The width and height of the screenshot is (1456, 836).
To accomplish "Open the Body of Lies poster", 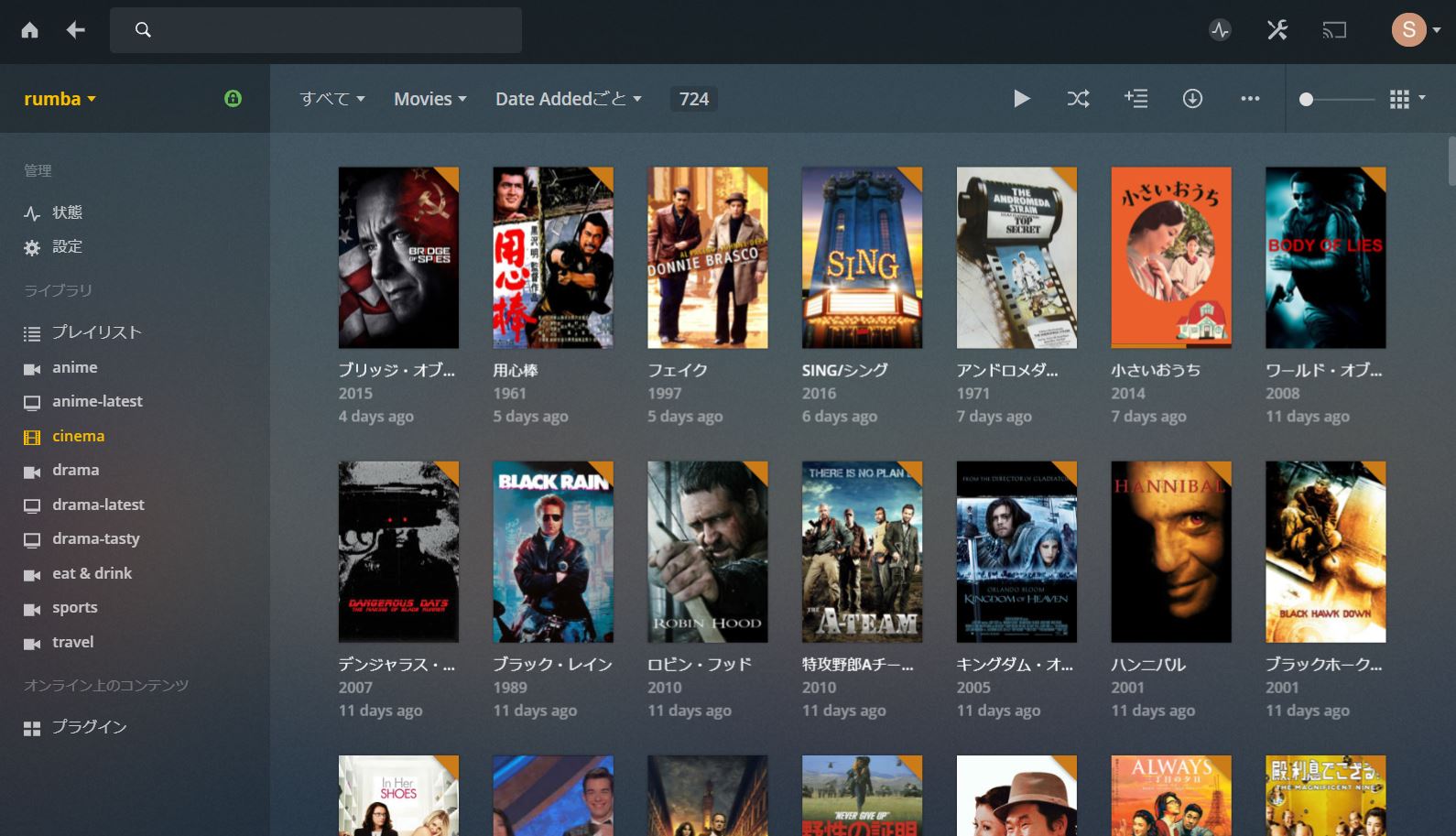I will click(x=1326, y=257).
